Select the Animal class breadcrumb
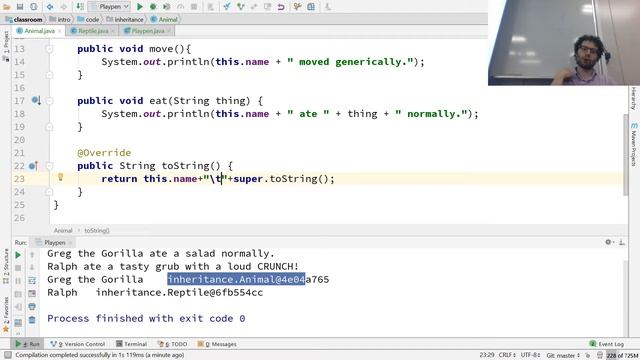The image size is (640, 360). 164,19
